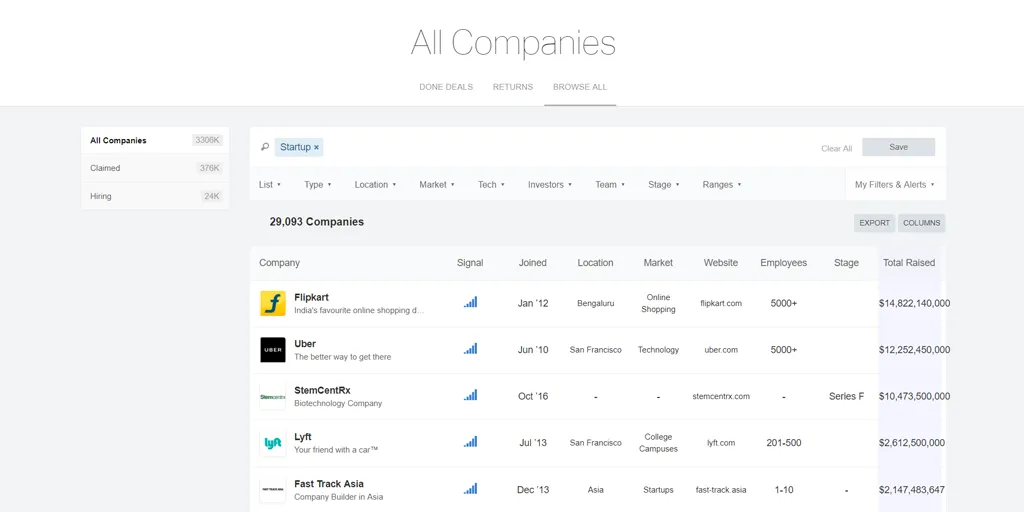Open the StemCentRx company link
The image size is (1024, 512).
pos(322,391)
